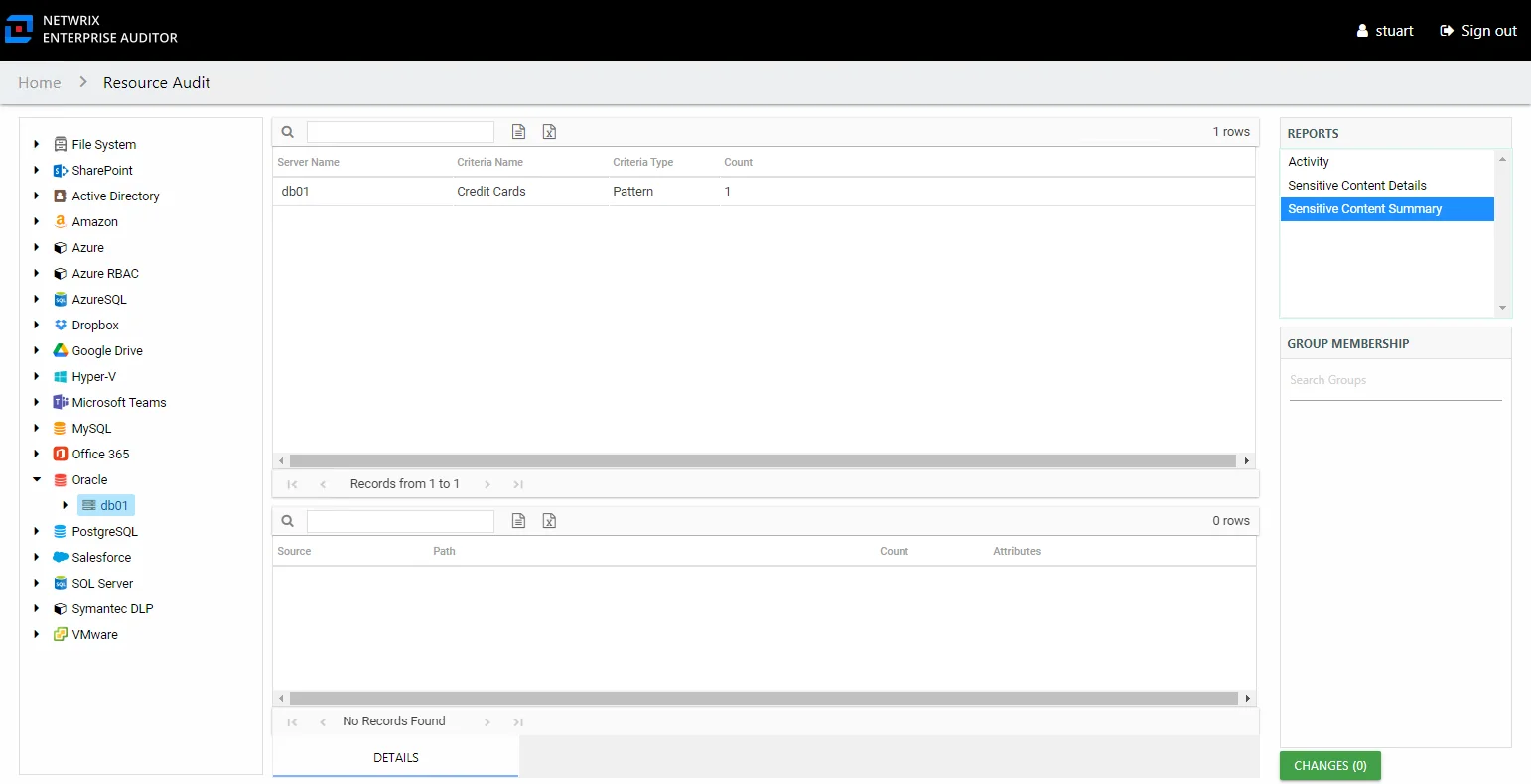
Task: Click the SharePoint icon in tree
Action: coord(61,170)
